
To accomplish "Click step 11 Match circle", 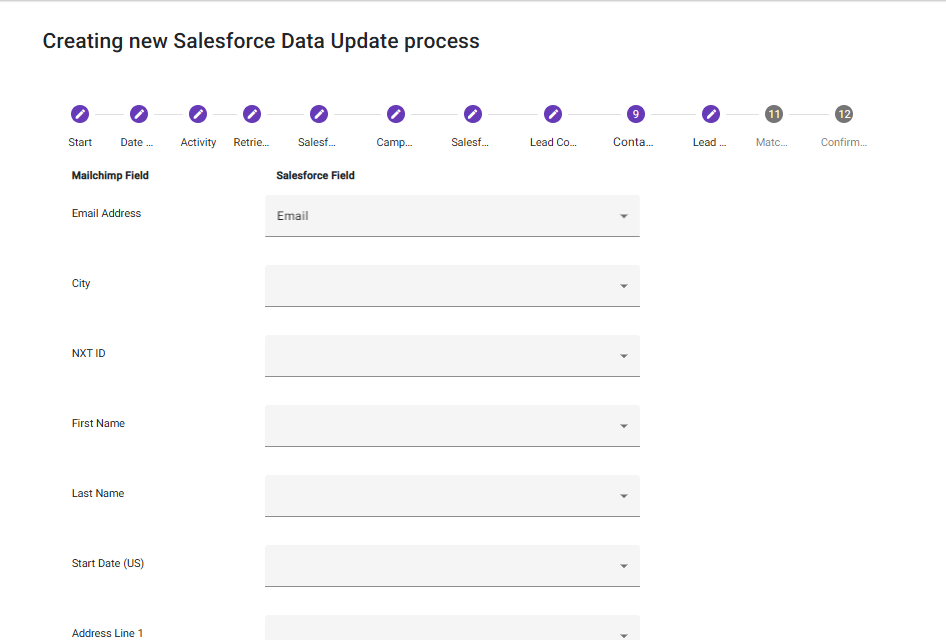I will coord(774,114).
